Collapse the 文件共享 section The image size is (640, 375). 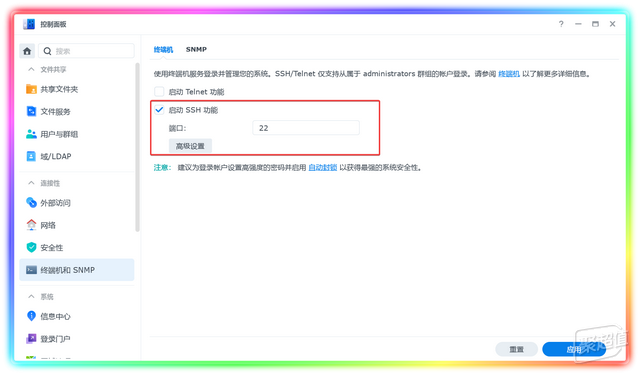click(31, 69)
